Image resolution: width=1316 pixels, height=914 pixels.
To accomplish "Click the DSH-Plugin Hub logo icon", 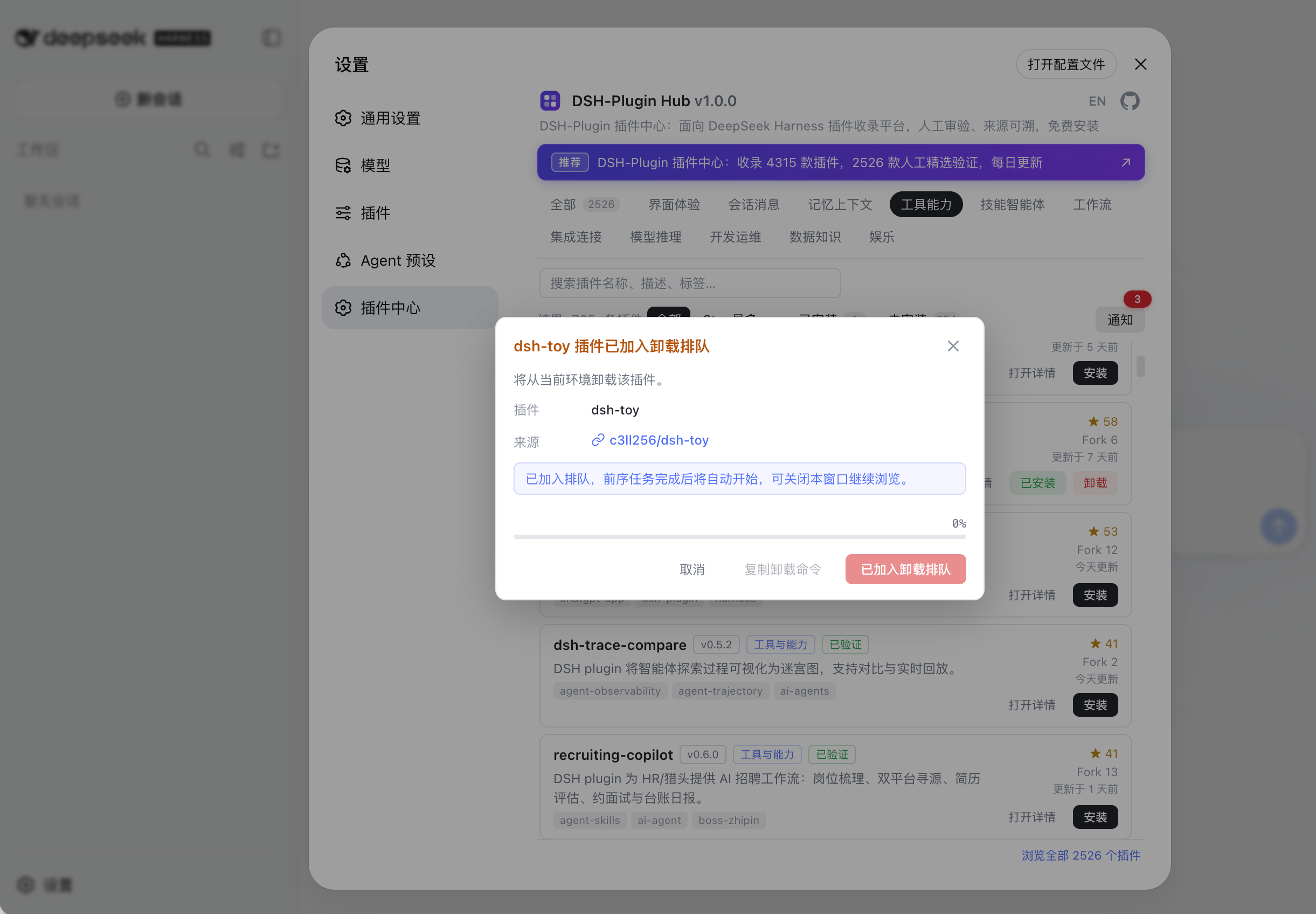I will coord(550,101).
